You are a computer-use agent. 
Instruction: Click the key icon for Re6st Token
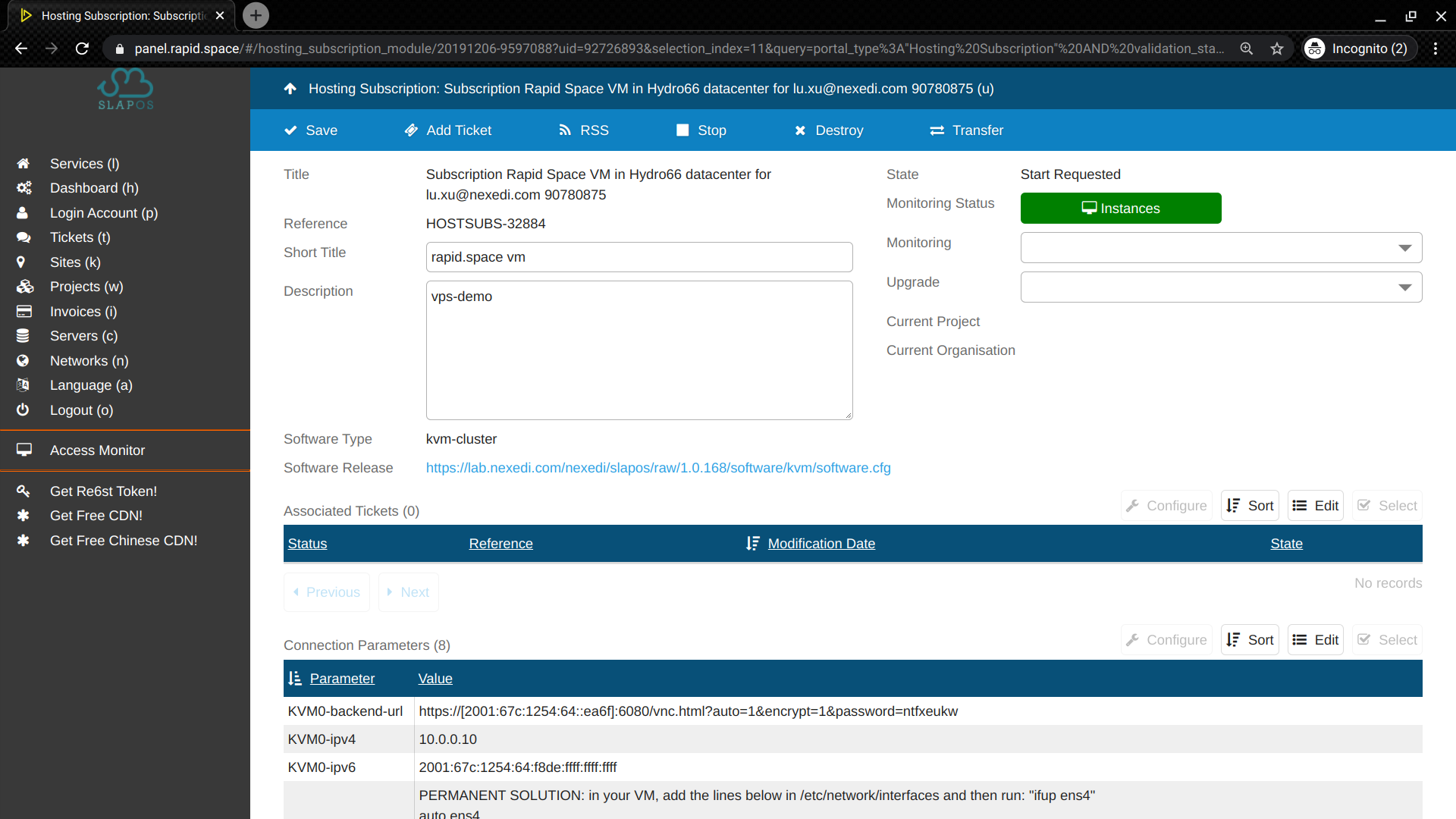click(24, 491)
